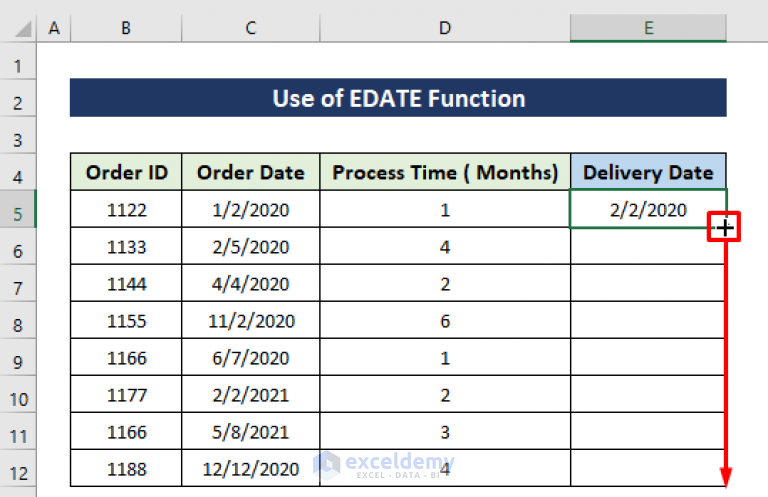Select column A header

pos(54,28)
